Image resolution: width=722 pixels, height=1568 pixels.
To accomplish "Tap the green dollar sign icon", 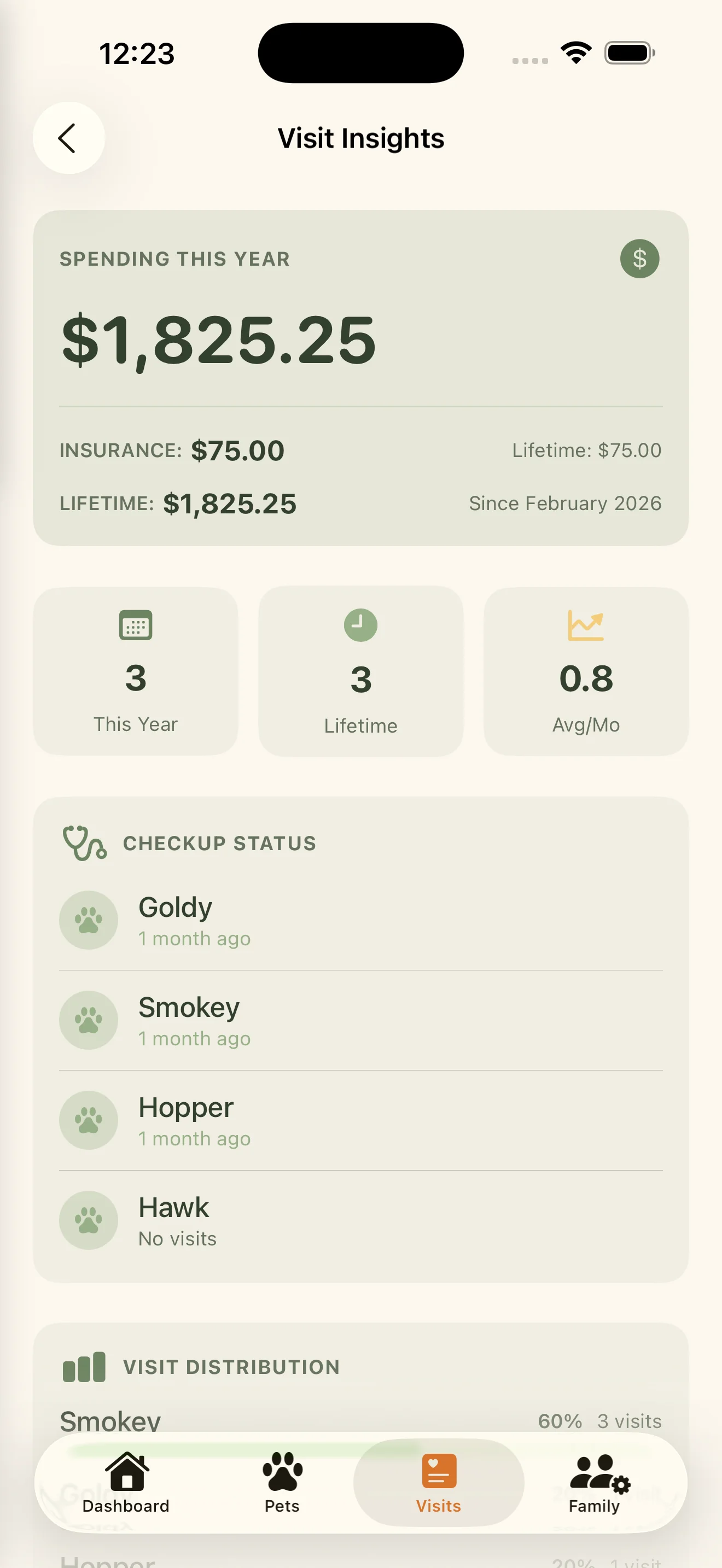I will point(639,259).
